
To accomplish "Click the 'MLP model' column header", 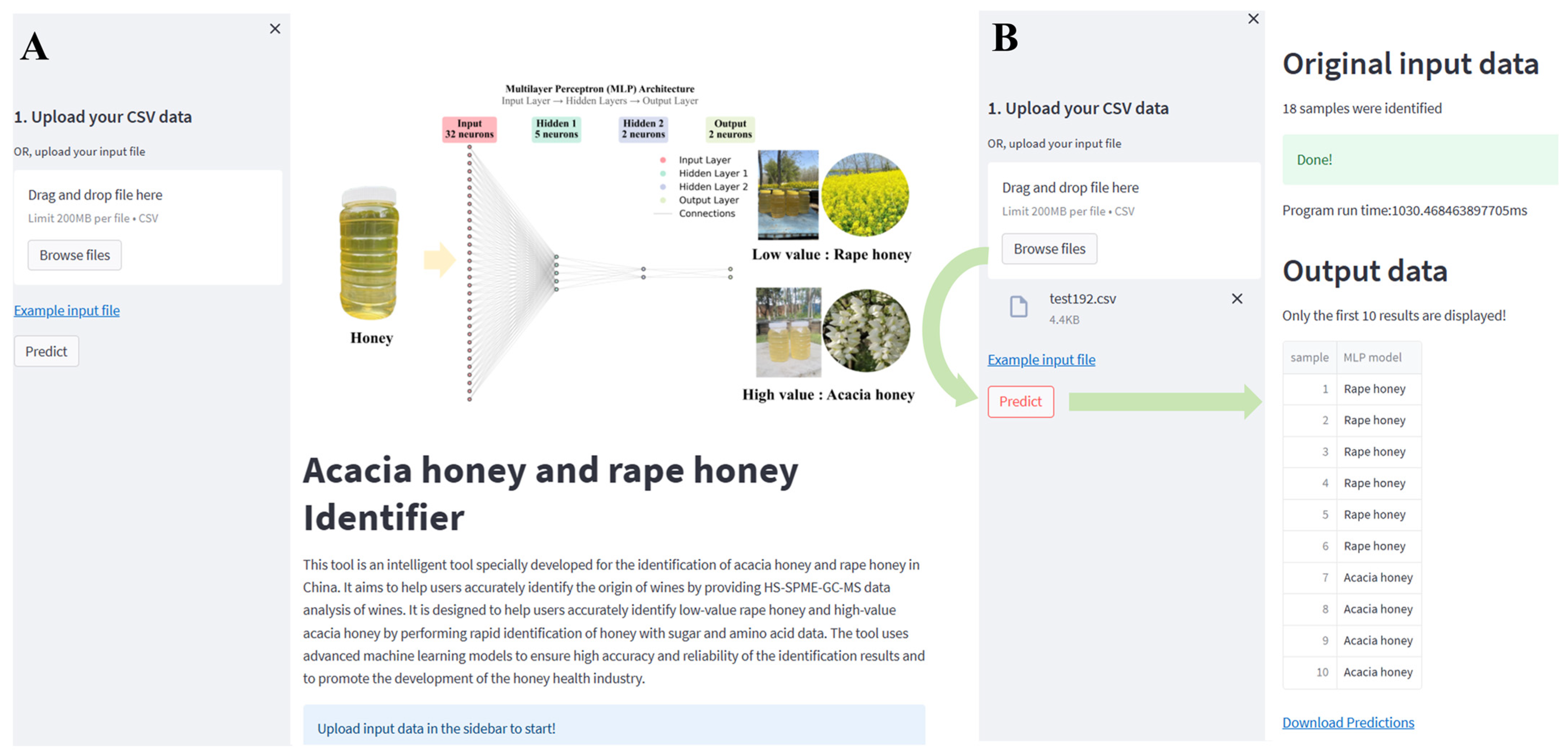I will pos(1372,357).
